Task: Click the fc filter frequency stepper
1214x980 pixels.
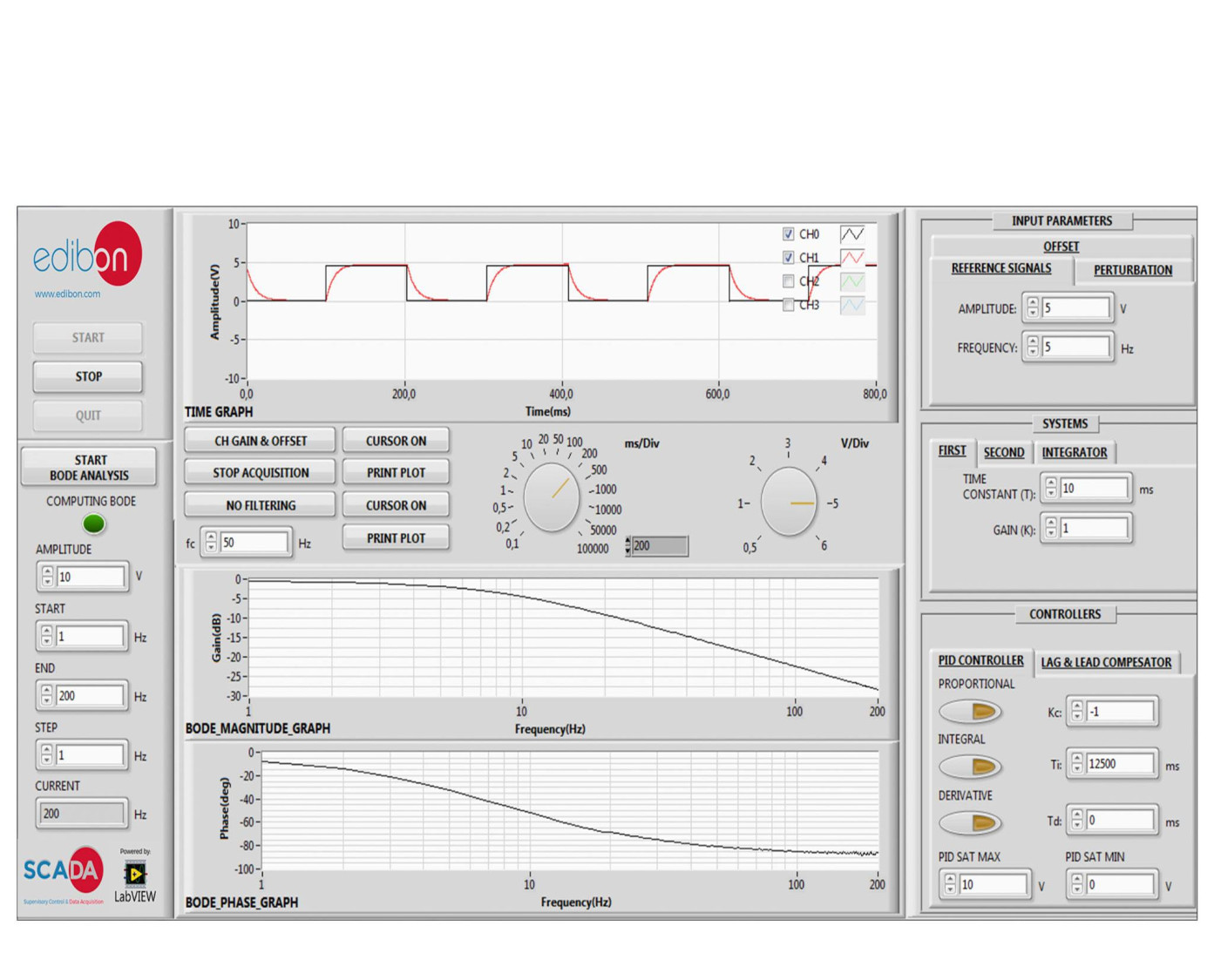Action: pyautogui.click(x=211, y=542)
